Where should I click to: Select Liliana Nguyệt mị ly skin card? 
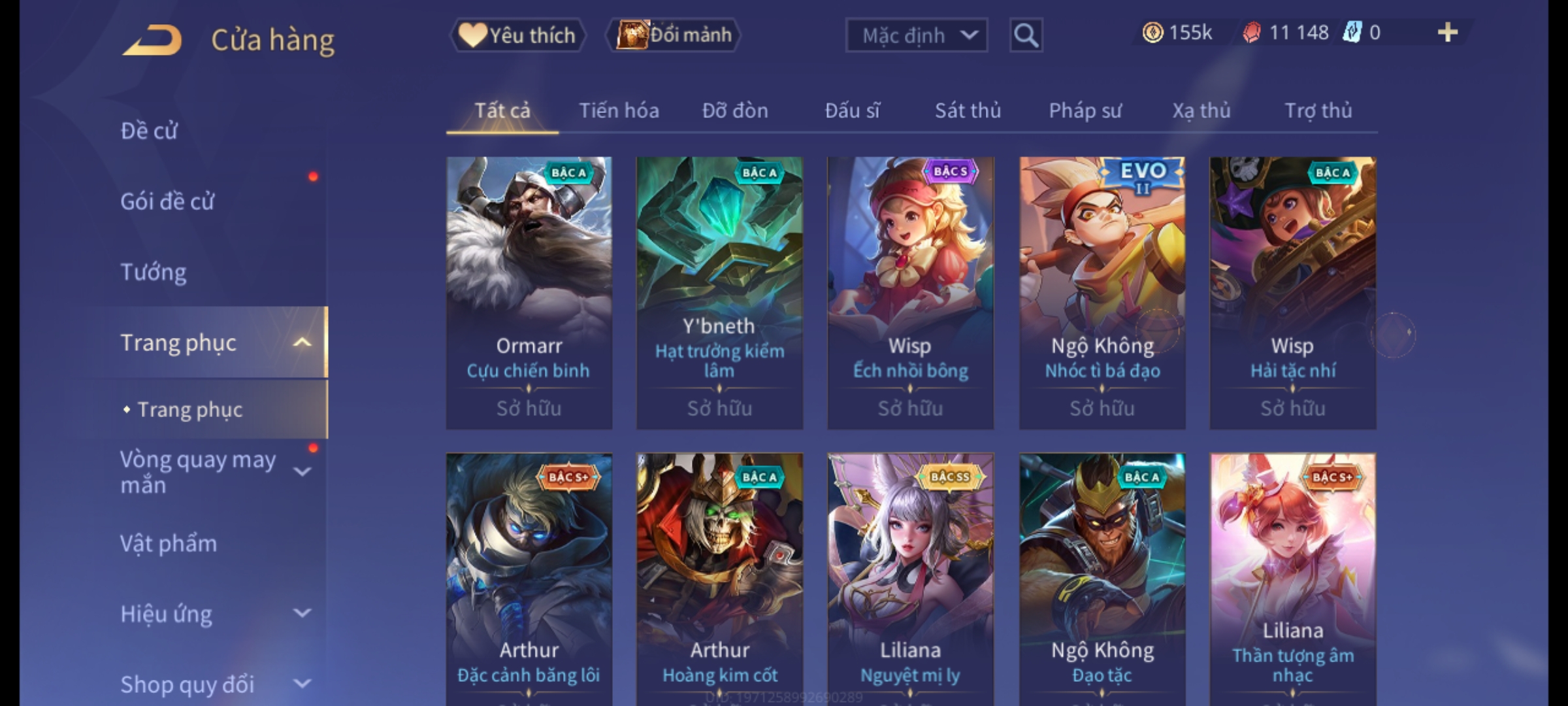[x=910, y=579]
